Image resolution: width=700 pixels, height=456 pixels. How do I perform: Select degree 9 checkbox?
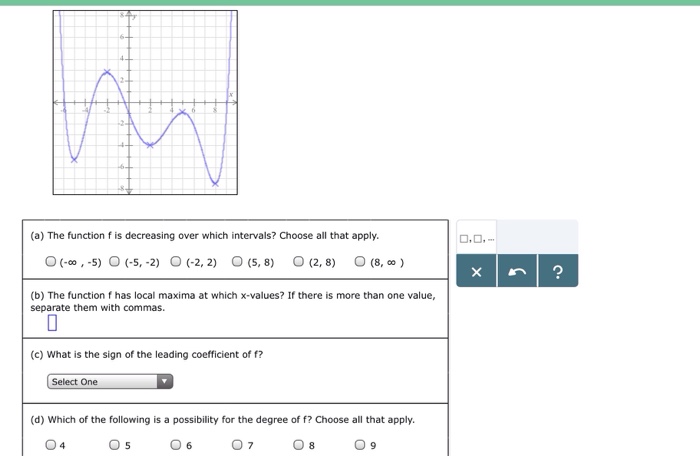[x=360, y=444]
